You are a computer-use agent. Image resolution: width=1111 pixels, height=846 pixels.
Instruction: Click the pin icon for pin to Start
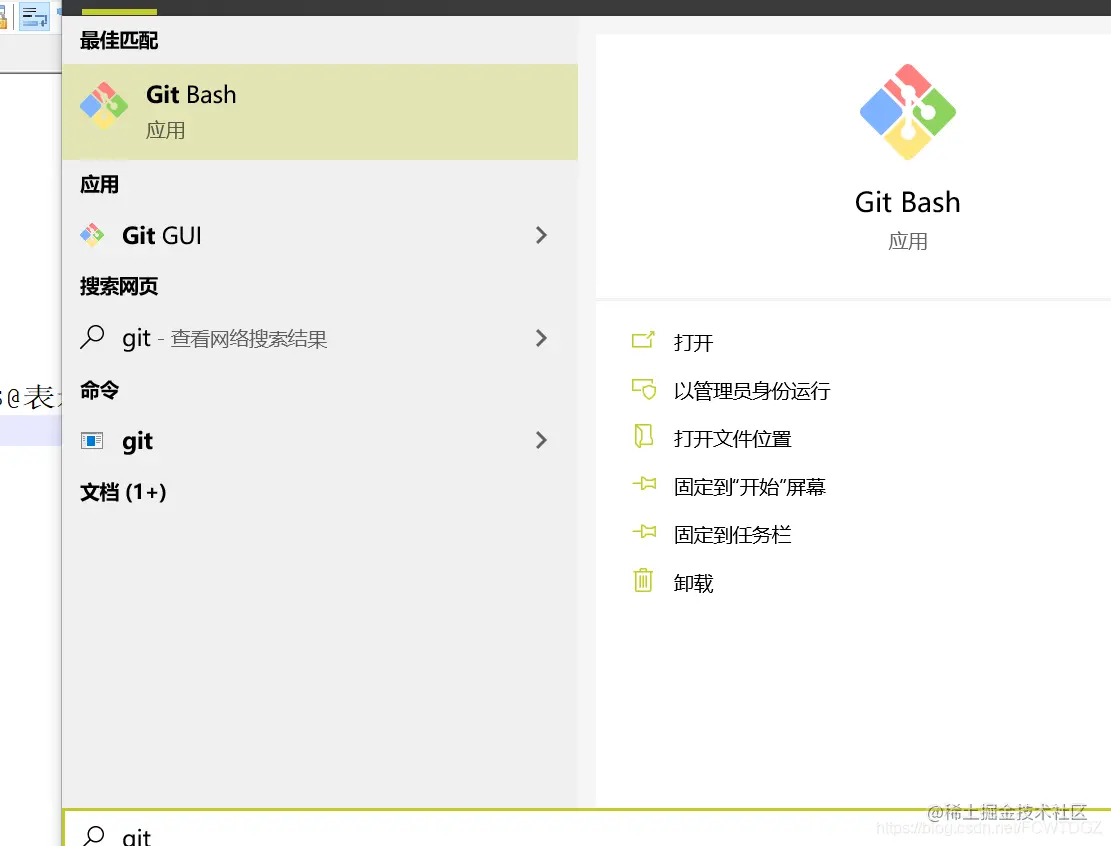coord(644,484)
